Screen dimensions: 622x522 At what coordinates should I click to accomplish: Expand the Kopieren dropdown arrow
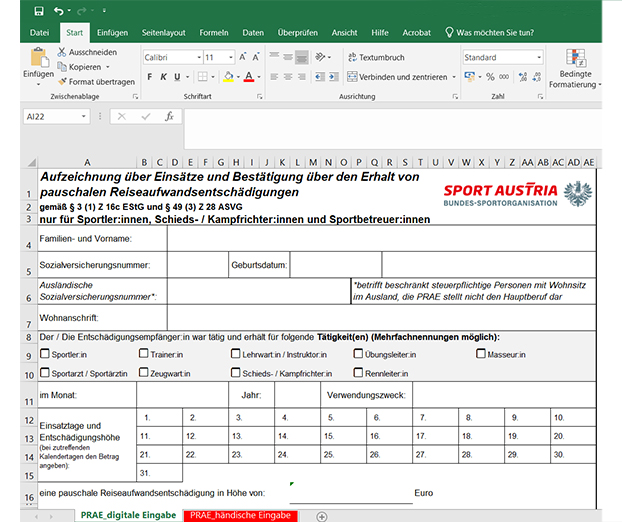(108, 67)
